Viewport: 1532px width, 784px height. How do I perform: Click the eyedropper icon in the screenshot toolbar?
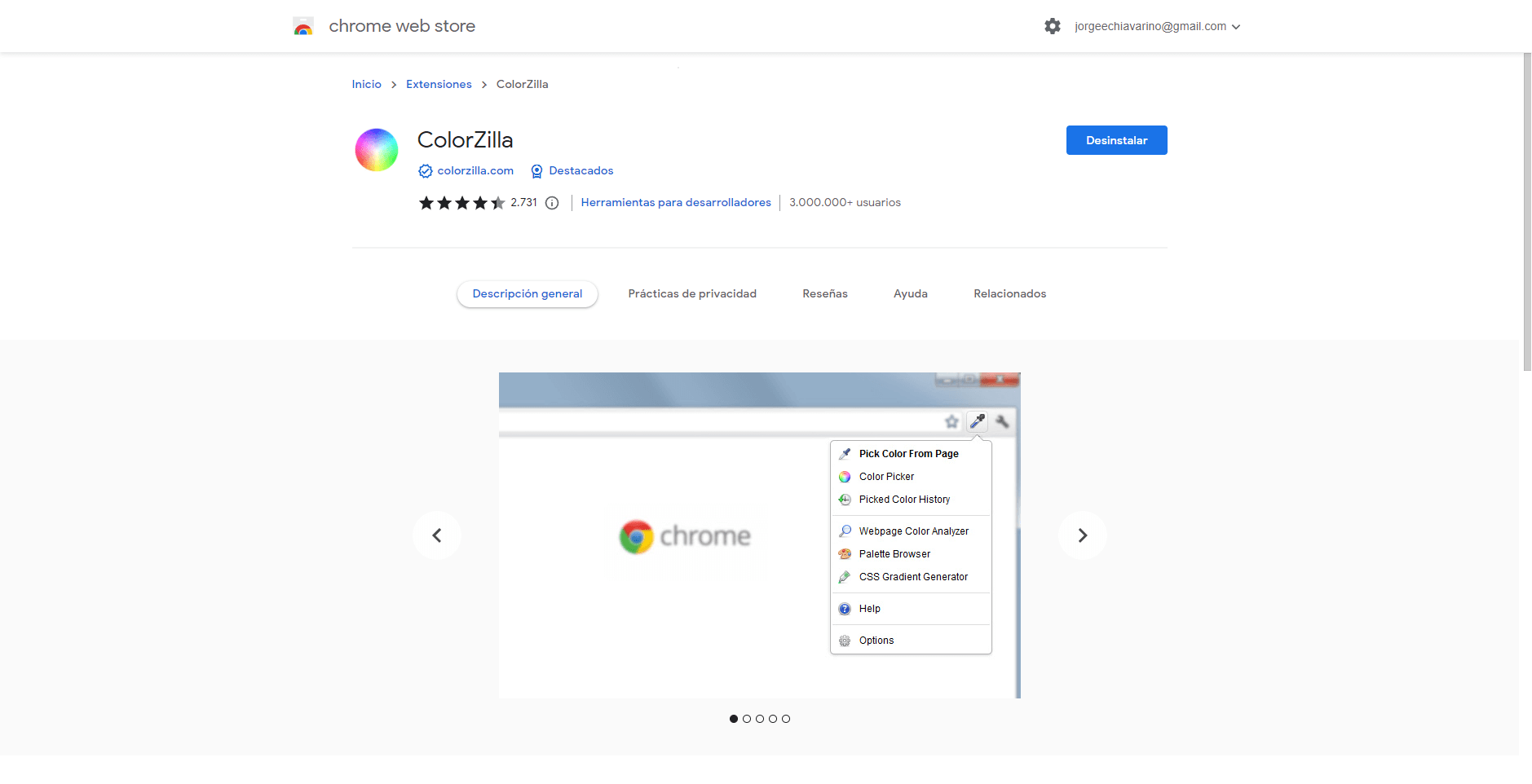(x=977, y=421)
